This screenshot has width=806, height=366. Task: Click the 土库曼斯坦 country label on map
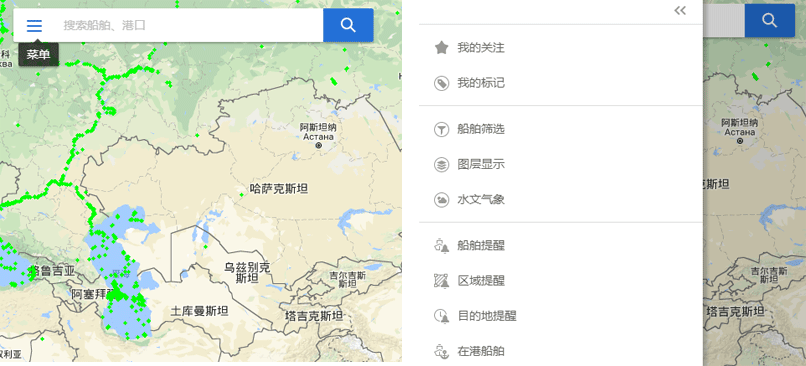(199, 311)
